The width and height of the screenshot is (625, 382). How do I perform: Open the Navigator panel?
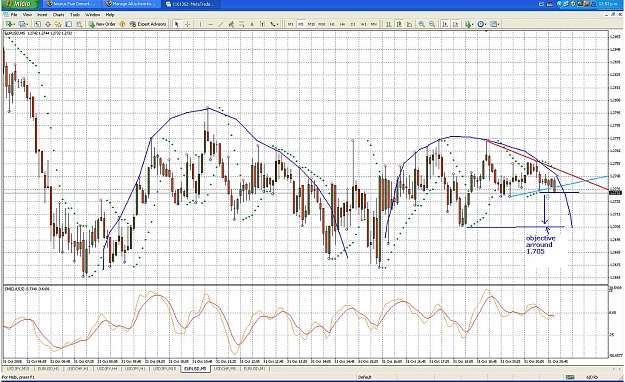click(x=58, y=24)
